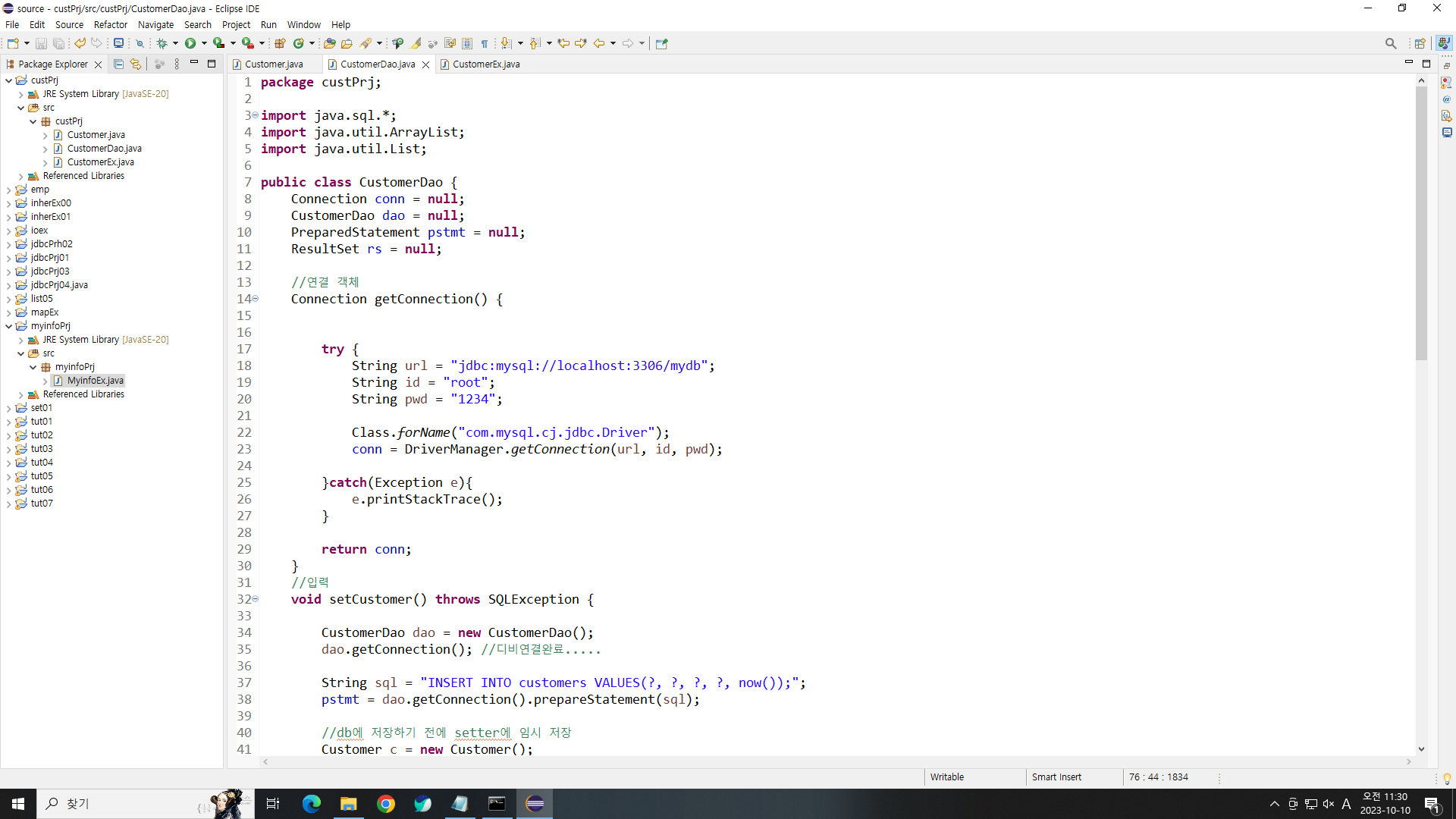Click the Next Annotation arrow icon
Viewport: 1456px width, 819px height.
tap(506, 43)
